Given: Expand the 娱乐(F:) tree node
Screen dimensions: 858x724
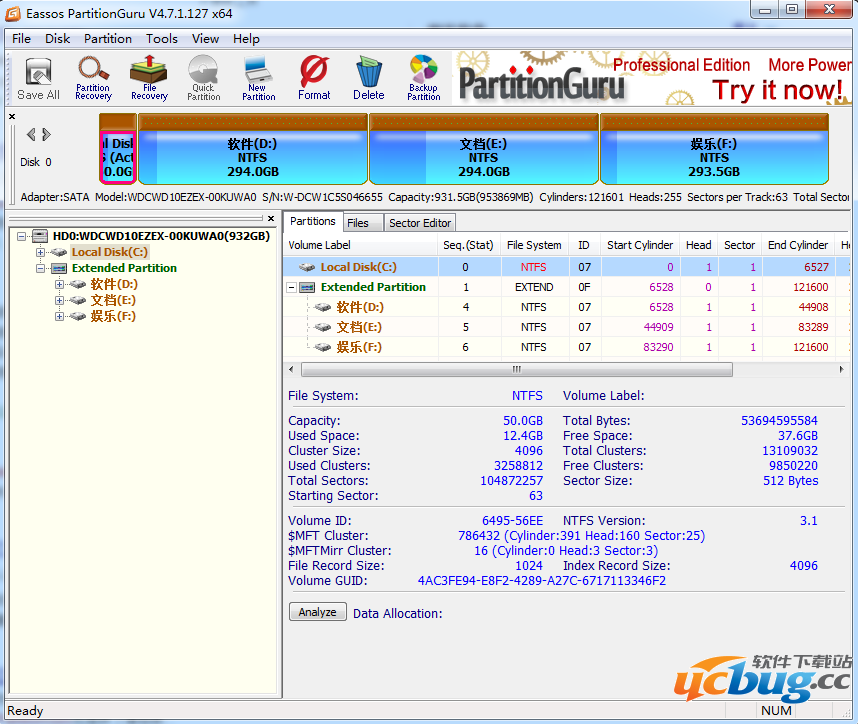Looking at the screenshot, I should pos(60,316).
